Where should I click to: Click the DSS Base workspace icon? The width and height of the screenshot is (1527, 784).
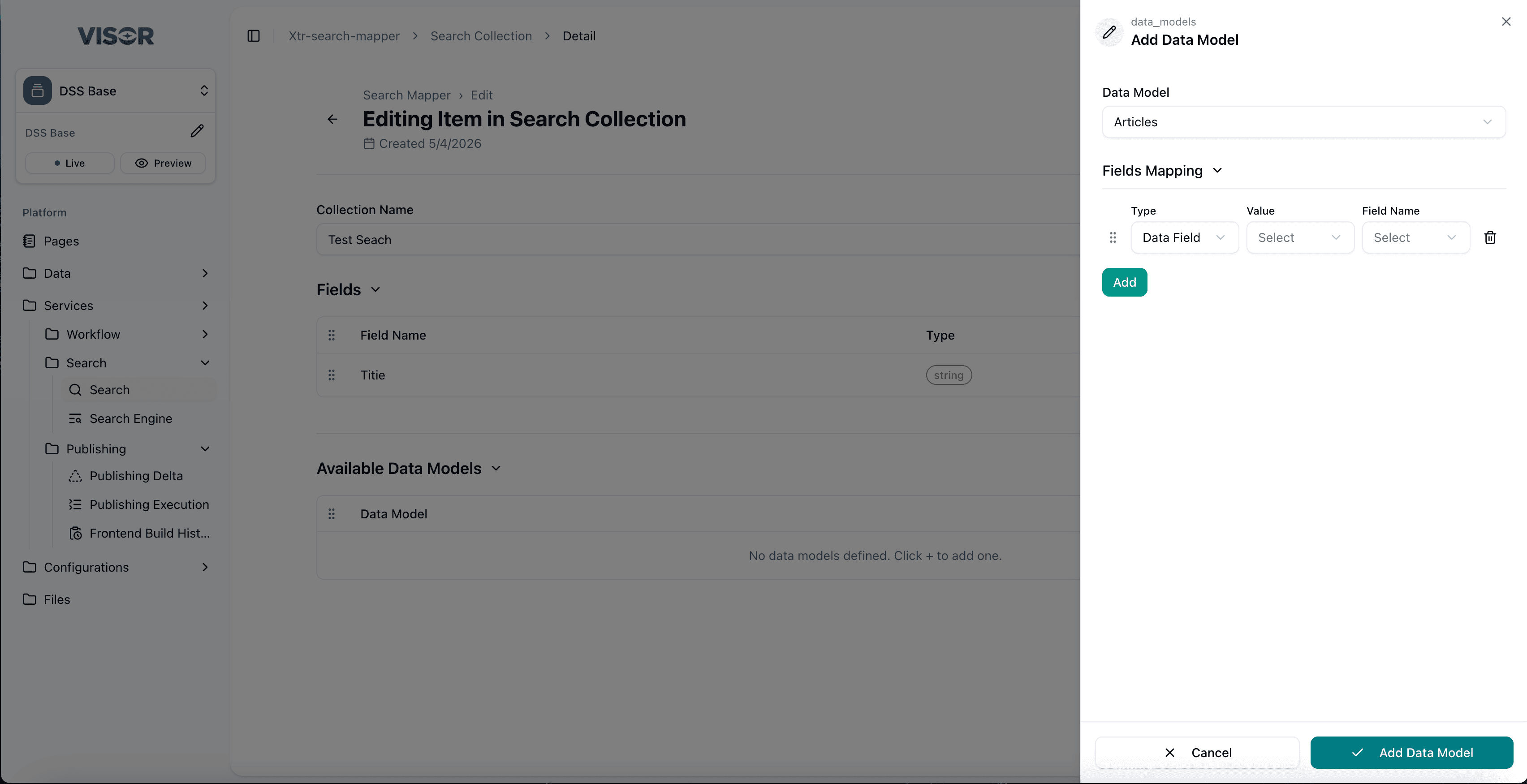(37, 90)
